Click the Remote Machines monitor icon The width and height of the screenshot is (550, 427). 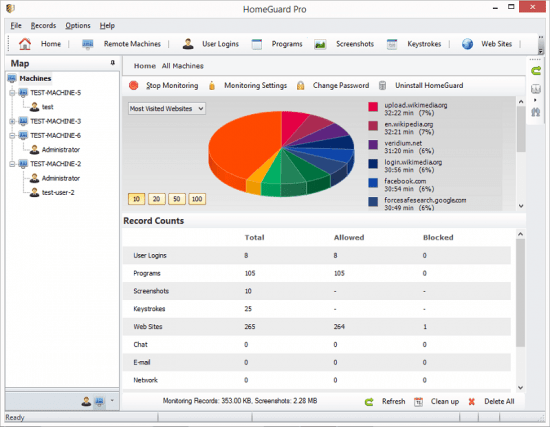coord(88,44)
